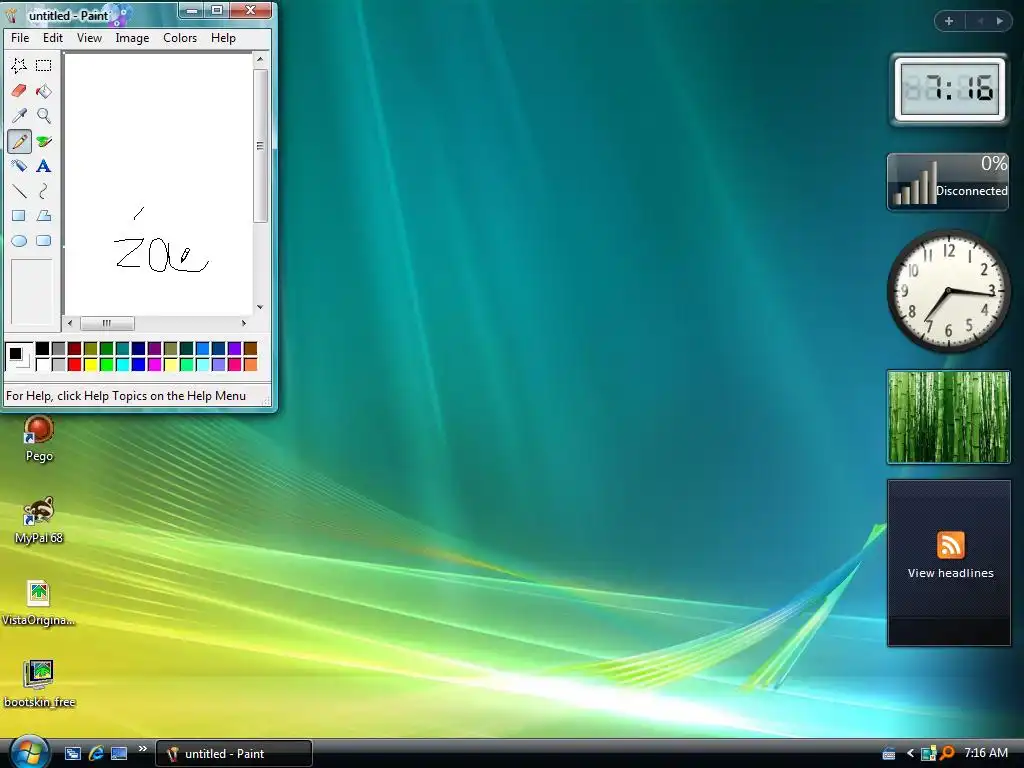1024x768 pixels.
Task: Click the canvas scroll right arrow
Action: tap(244, 323)
